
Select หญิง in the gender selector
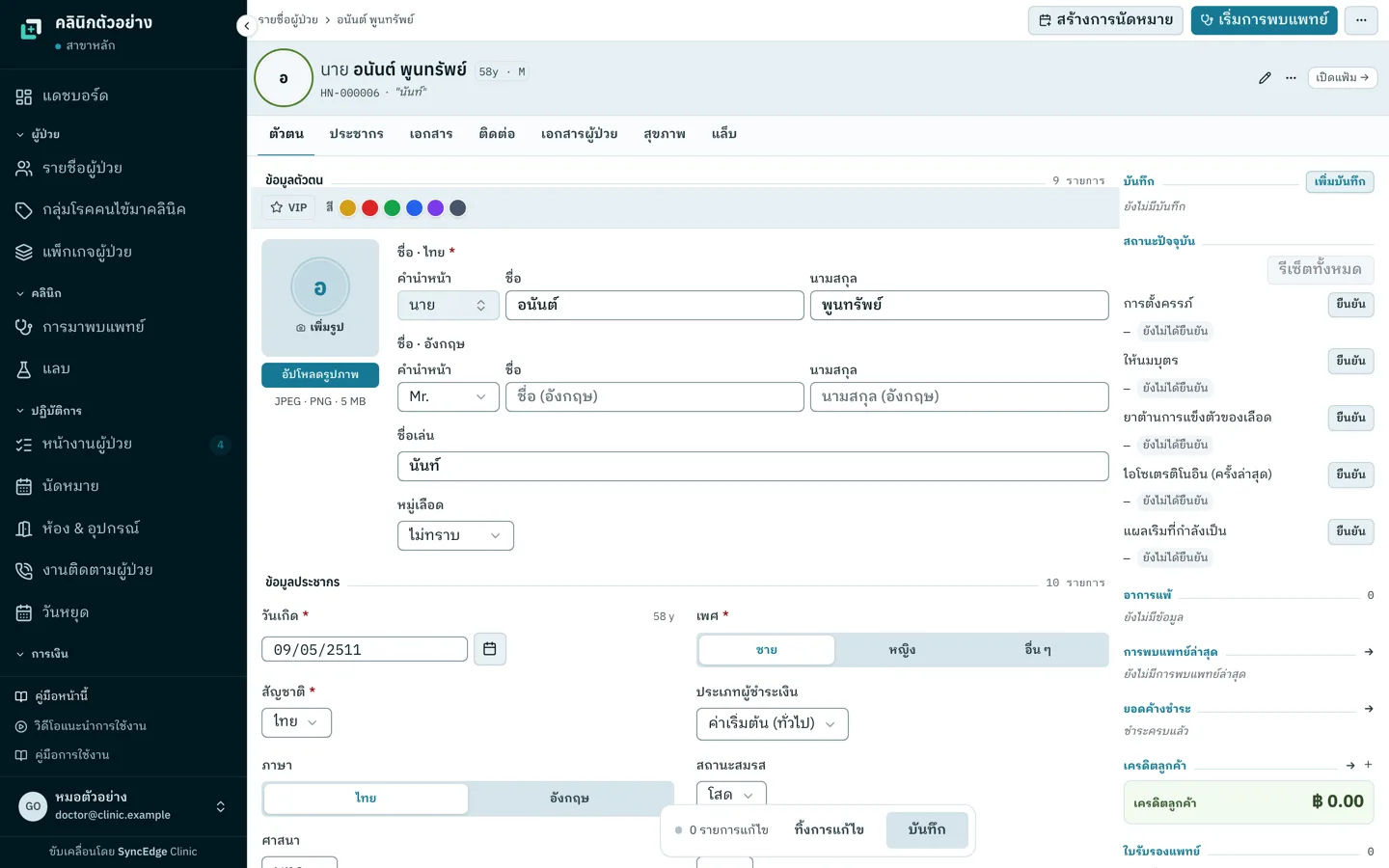902,650
